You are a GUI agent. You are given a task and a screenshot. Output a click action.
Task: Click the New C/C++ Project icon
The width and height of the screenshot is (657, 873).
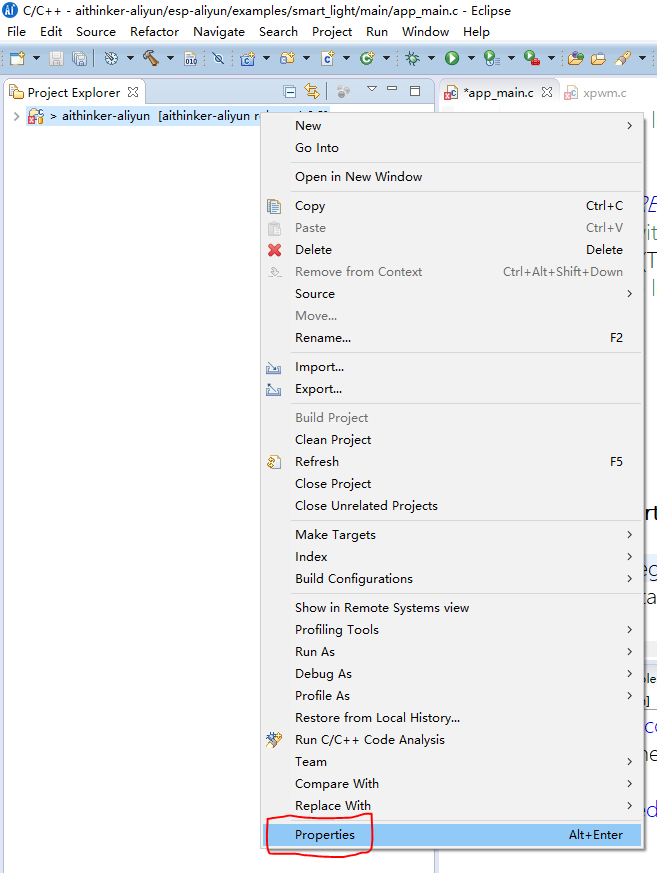(248, 58)
